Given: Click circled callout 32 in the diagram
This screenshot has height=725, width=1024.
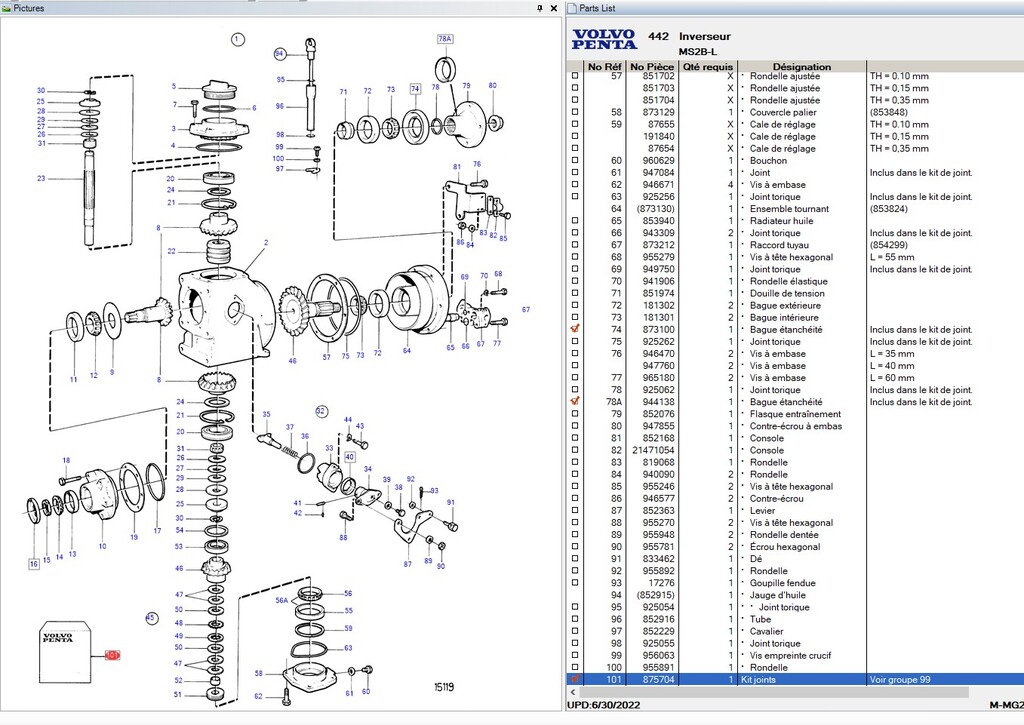Looking at the screenshot, I should point(321,411).
